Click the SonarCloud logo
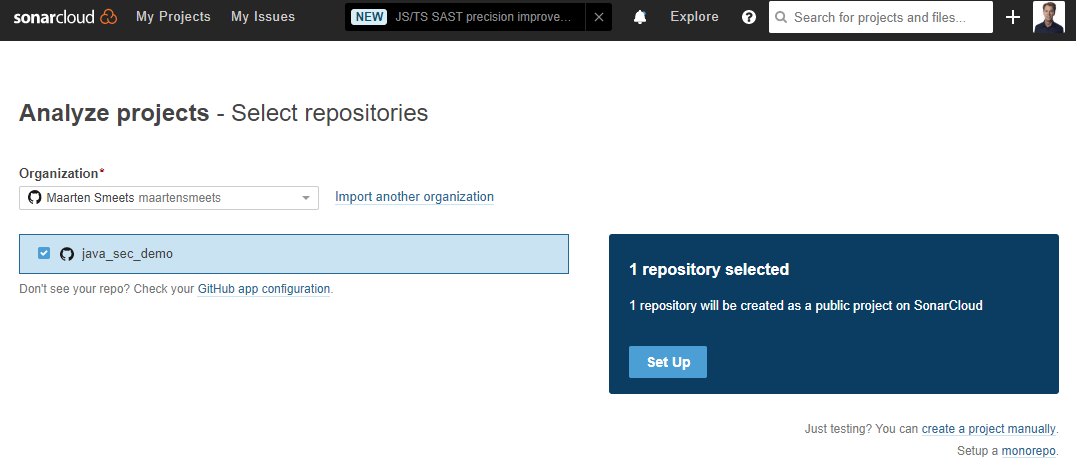Image resolution: width=1076 pixels, height=467 pixels. click(x=65, y=17)
